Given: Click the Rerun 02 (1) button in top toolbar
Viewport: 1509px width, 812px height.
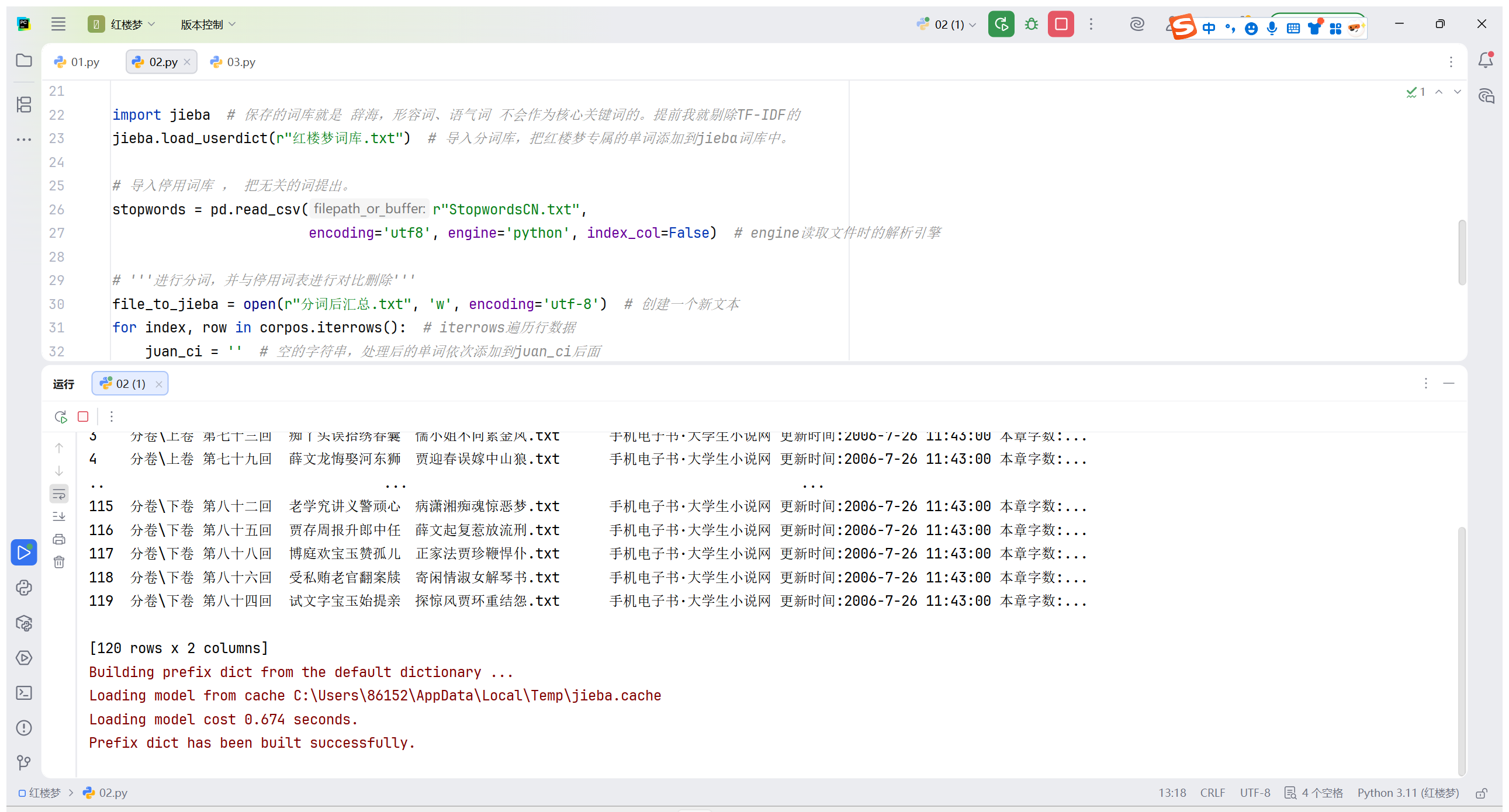Looking at the screenshot, I should pos(1001,24).
